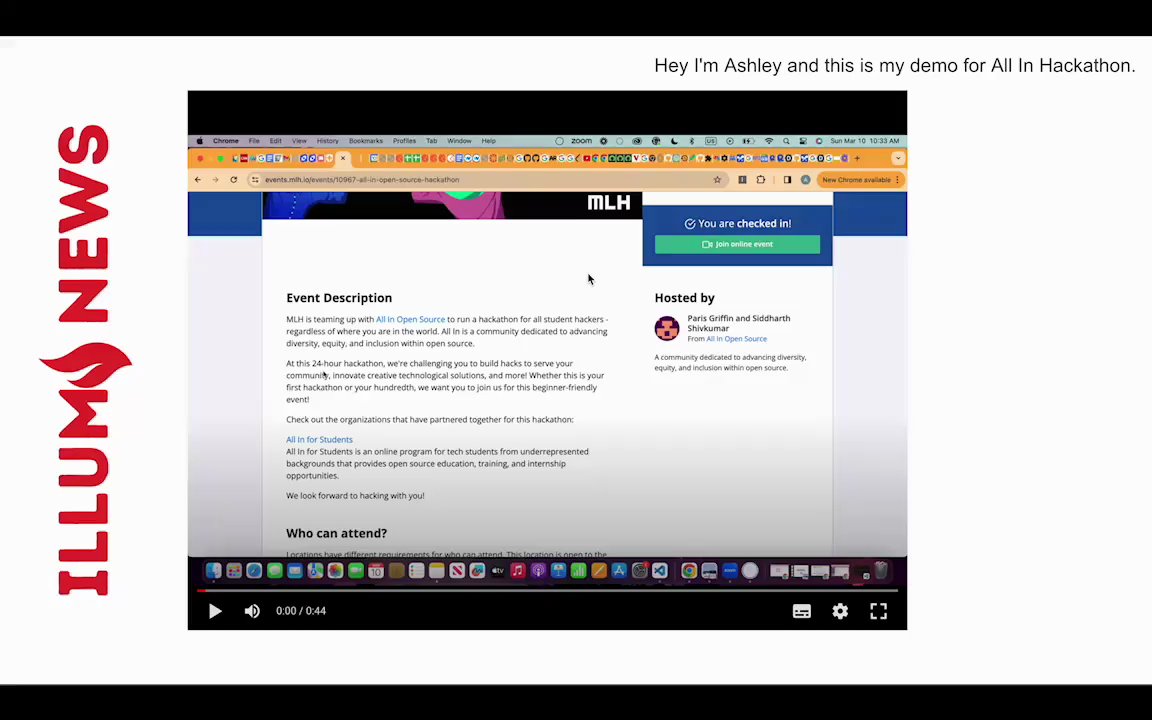
Task: Play the demo video
Action: 215,611
